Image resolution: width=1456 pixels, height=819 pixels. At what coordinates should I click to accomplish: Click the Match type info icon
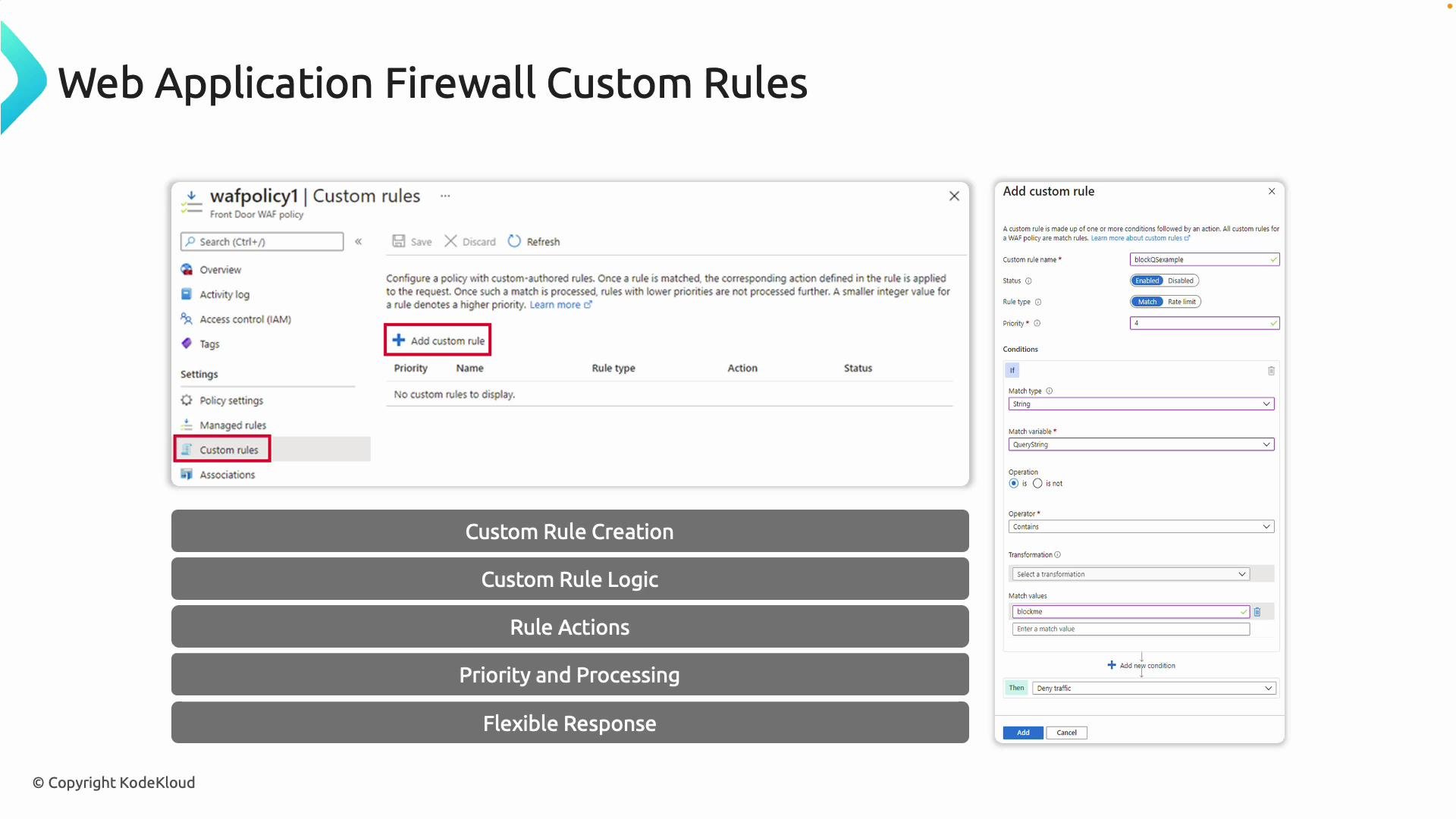[x=1050, y=391]
